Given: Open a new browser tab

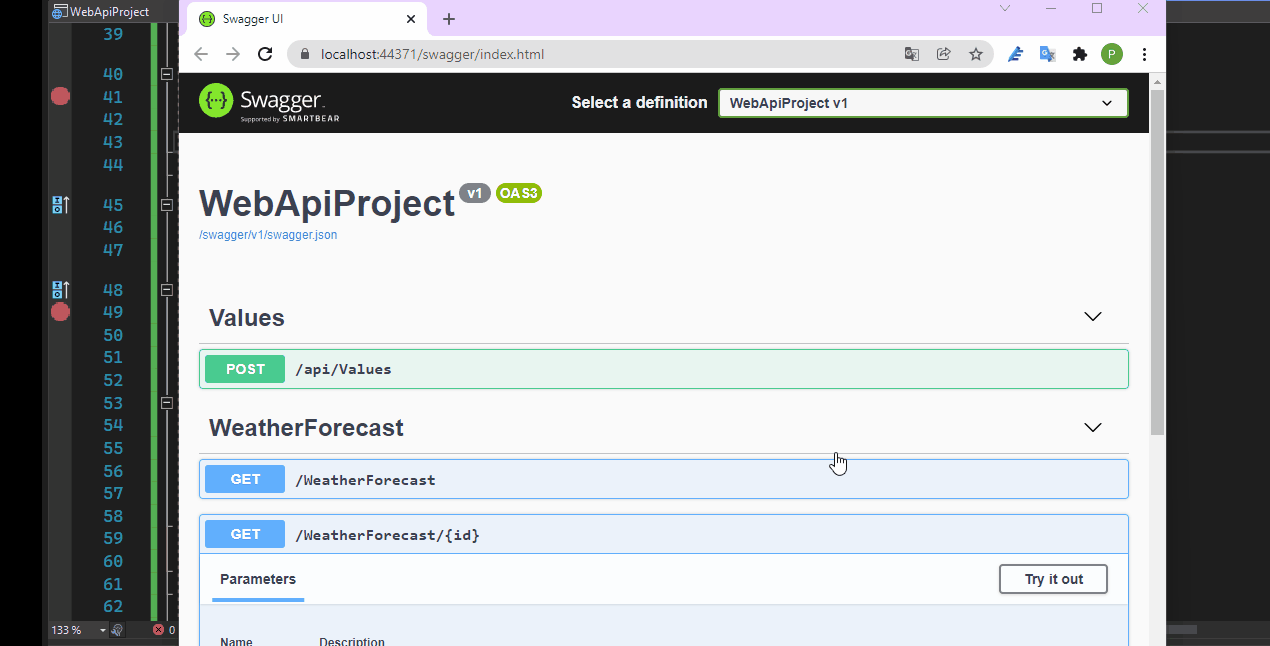Looking at the screenshot, I should click(449, 19).
